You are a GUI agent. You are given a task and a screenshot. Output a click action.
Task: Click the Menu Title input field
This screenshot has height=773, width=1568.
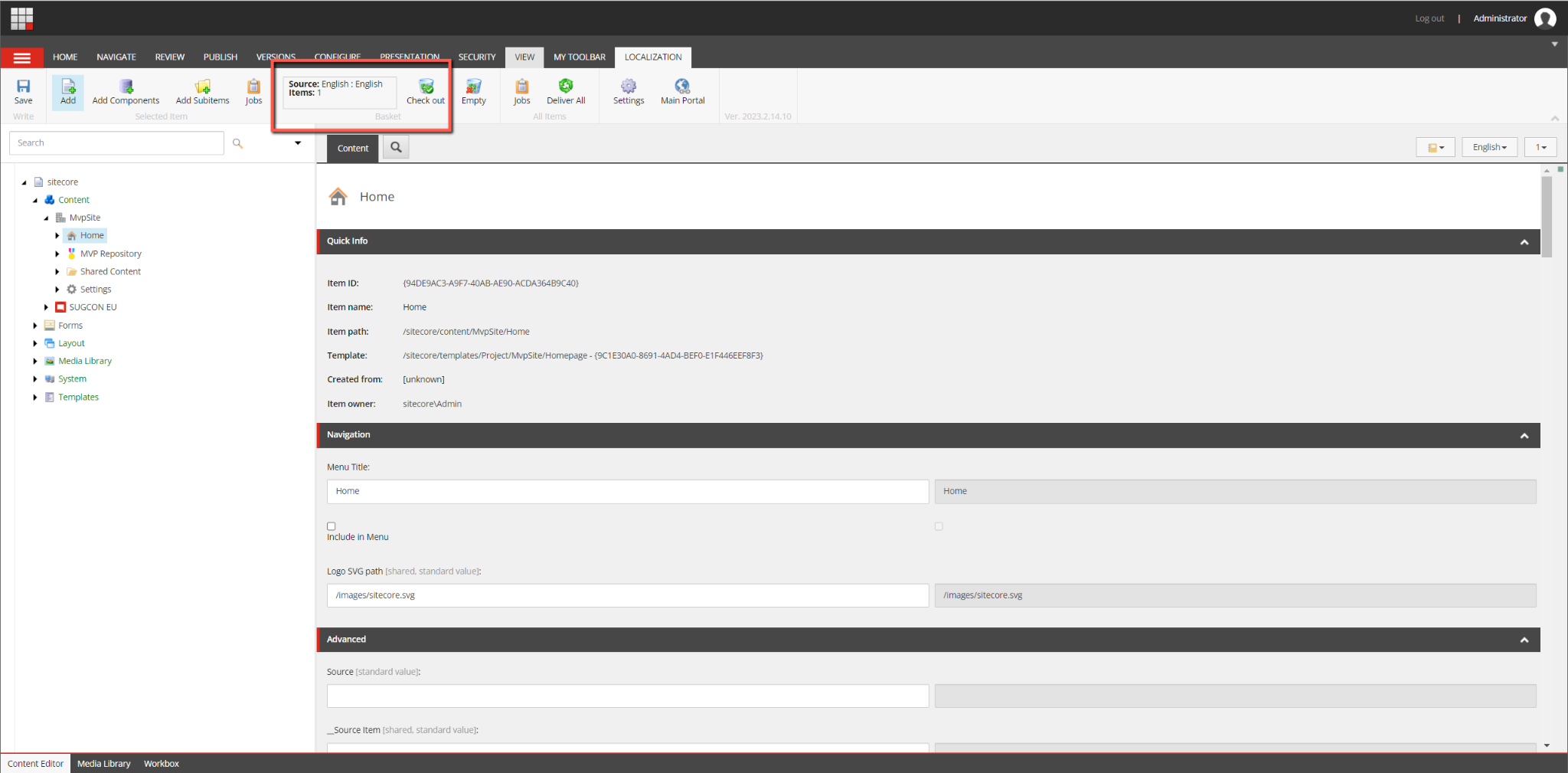628,492
